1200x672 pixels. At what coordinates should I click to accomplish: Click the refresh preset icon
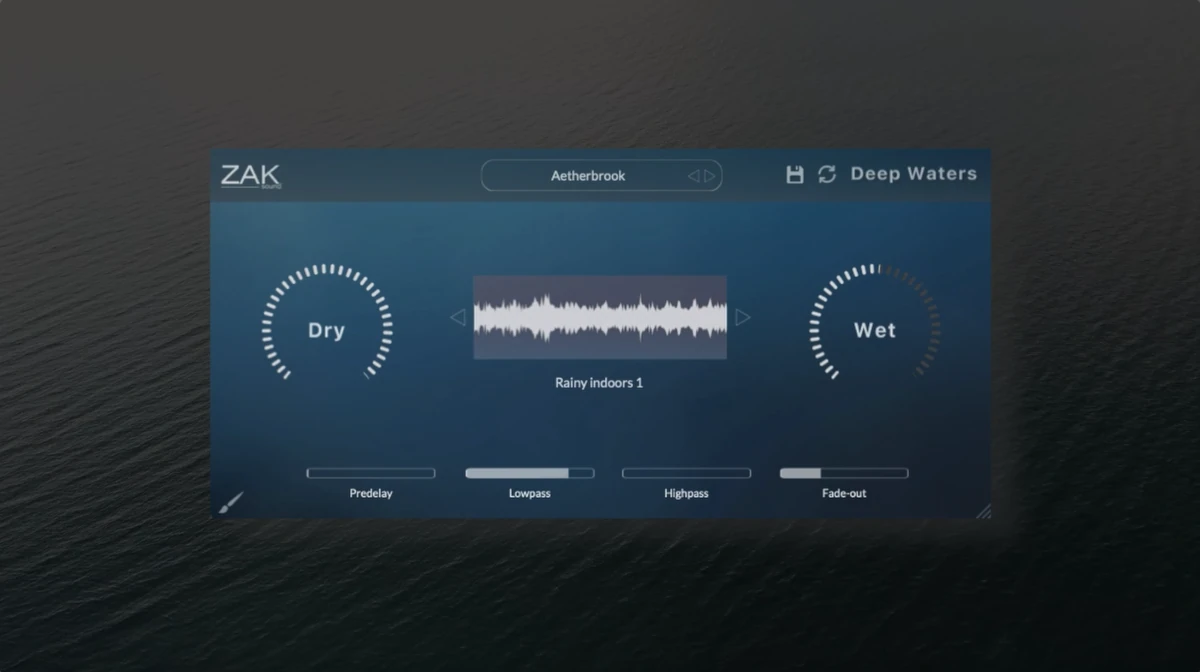point(826,173)
